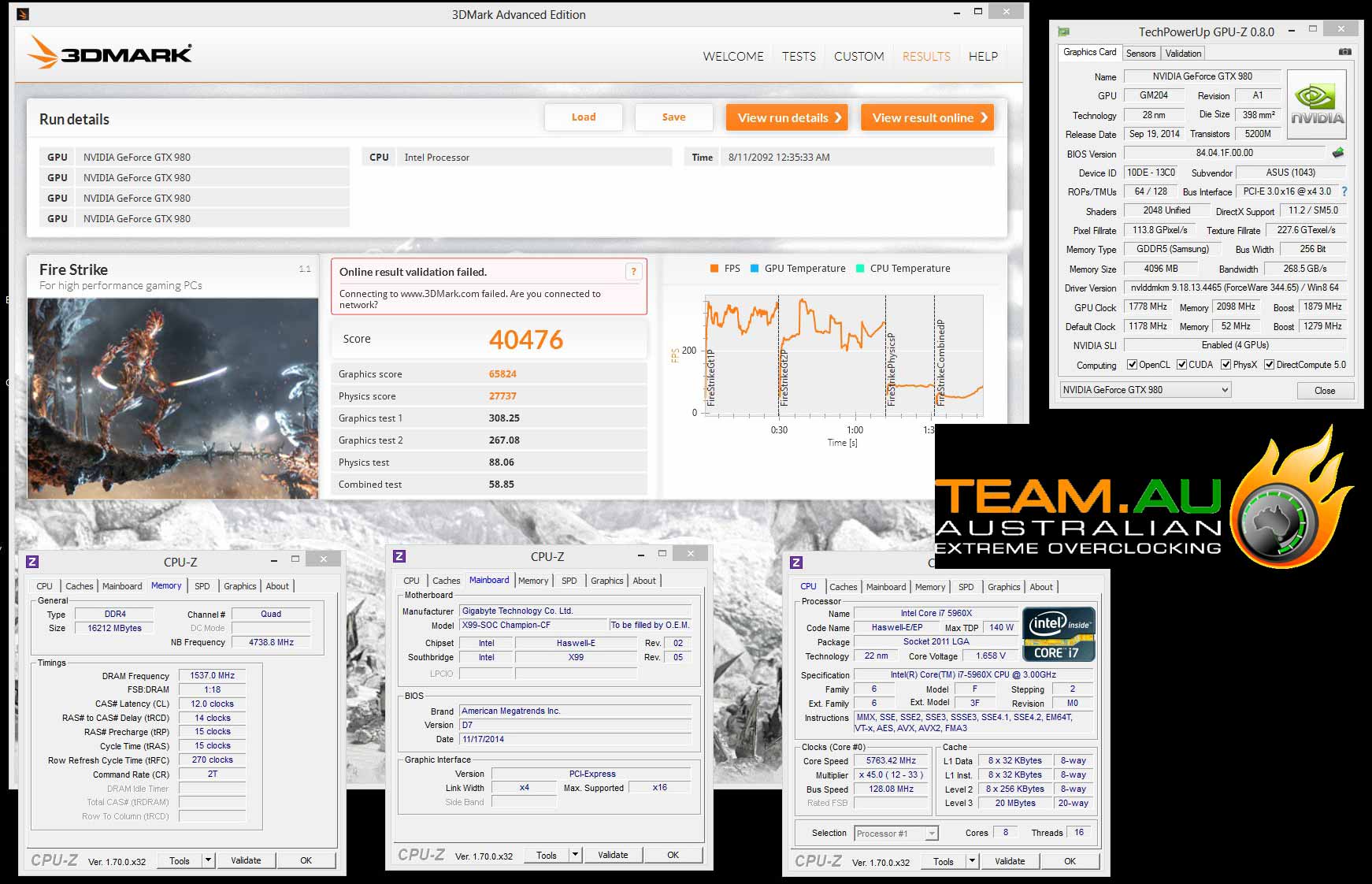Screen dimensions: 1372x884
Task: Minimize the CPU-Z Memory window
Action: tap(274, 559)
